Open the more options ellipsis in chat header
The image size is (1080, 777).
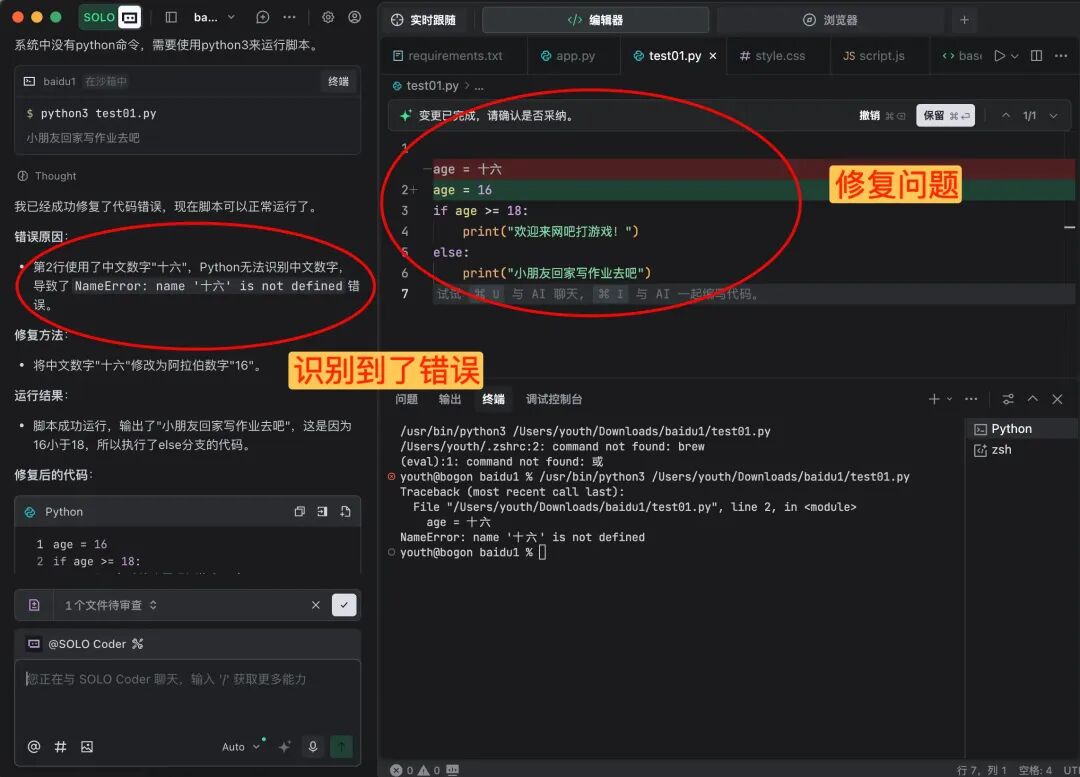click(x=289, y=17)
